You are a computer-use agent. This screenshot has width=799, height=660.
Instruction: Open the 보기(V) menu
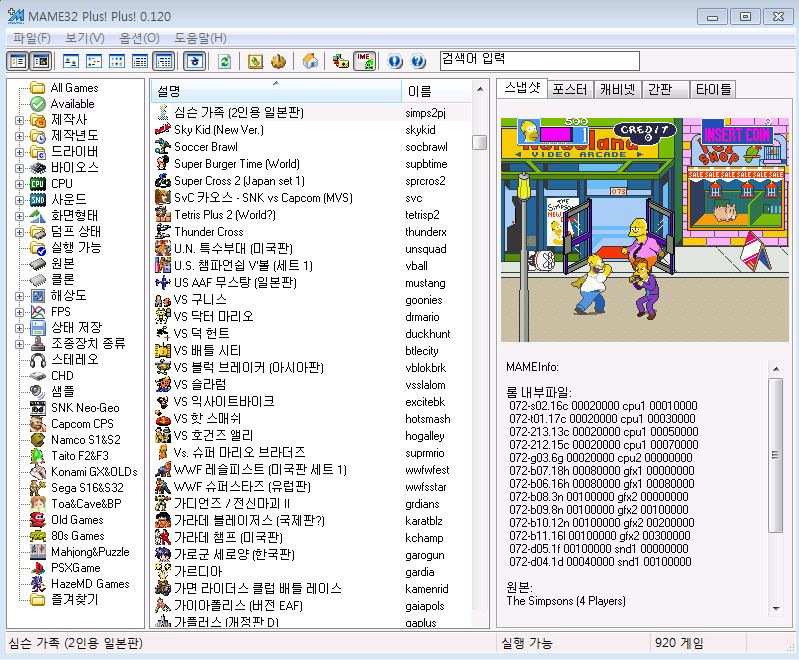tap(85, 38)
